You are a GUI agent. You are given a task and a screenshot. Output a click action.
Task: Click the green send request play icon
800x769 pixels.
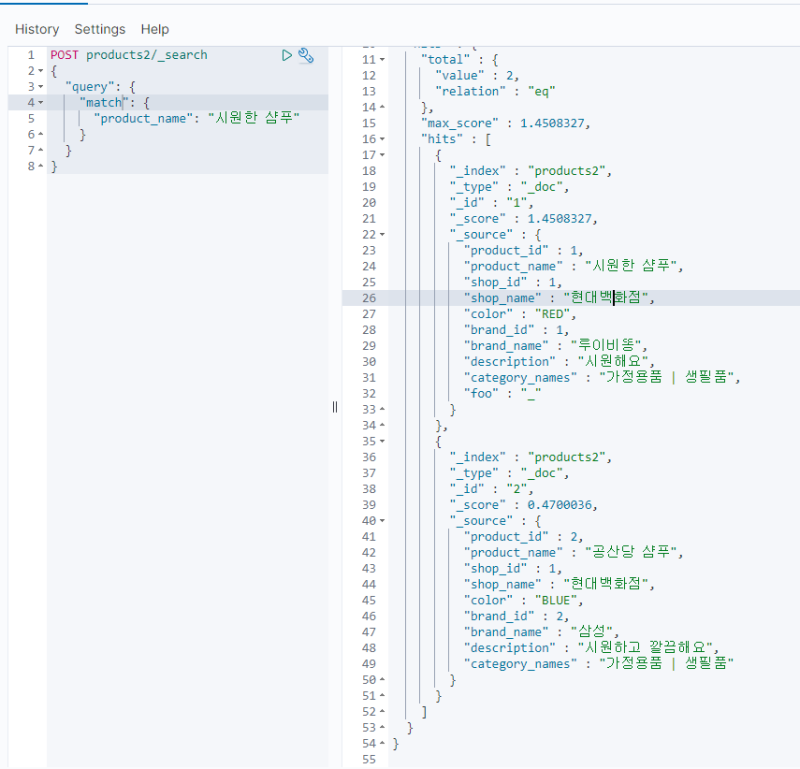click(288, 55)
